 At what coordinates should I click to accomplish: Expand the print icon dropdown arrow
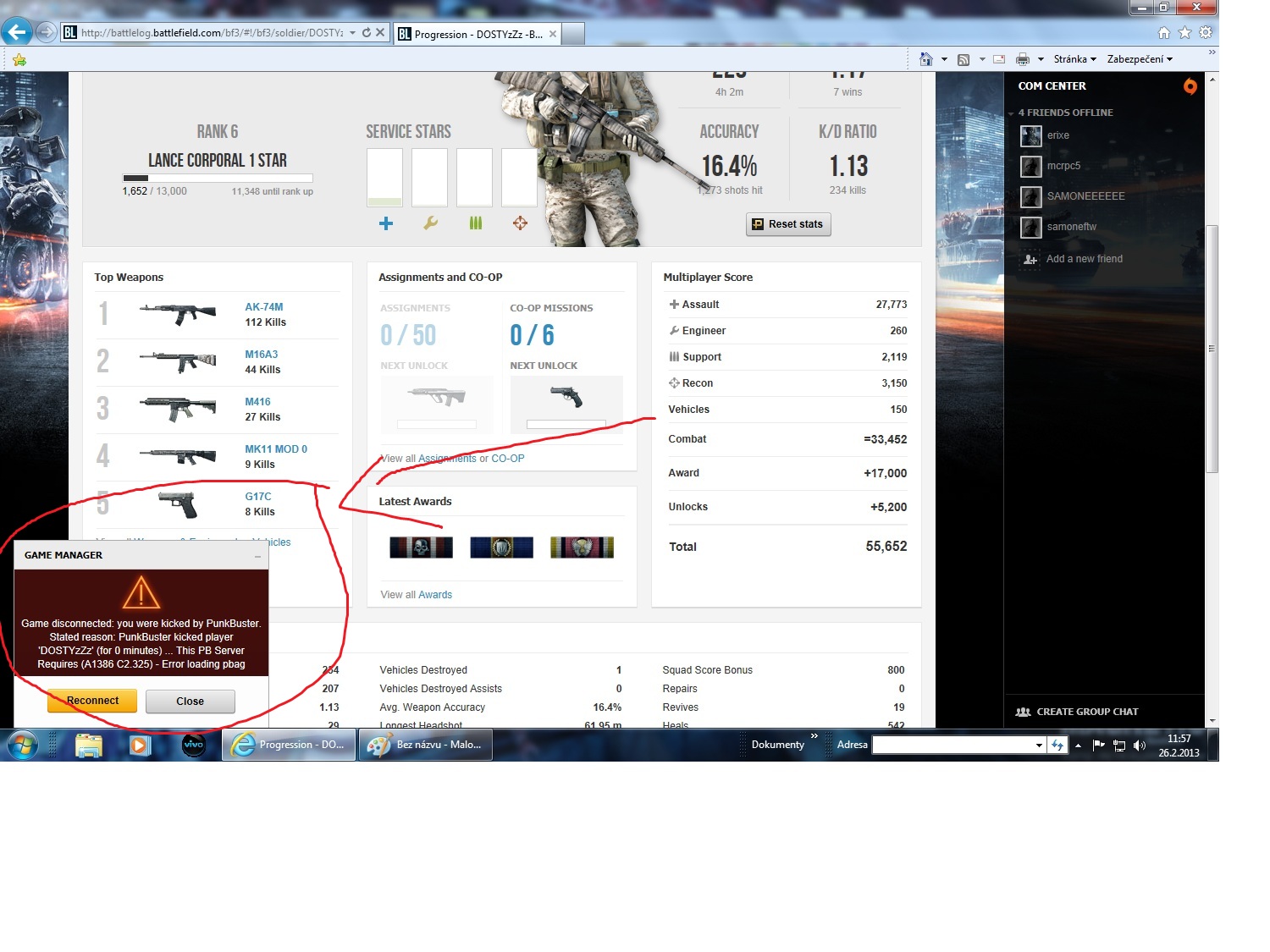point(1041,59)
